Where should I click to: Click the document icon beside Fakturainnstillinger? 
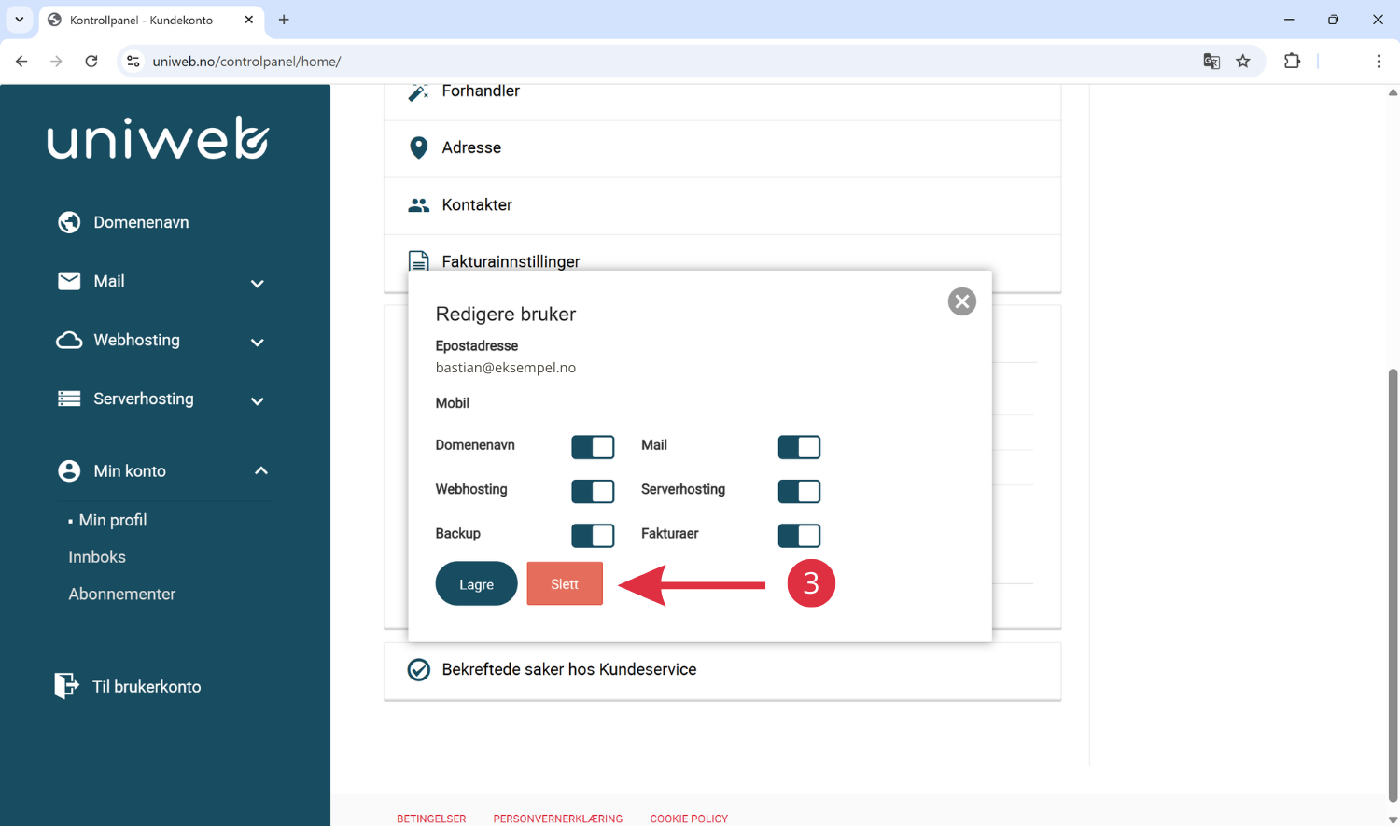pos(418,261)
